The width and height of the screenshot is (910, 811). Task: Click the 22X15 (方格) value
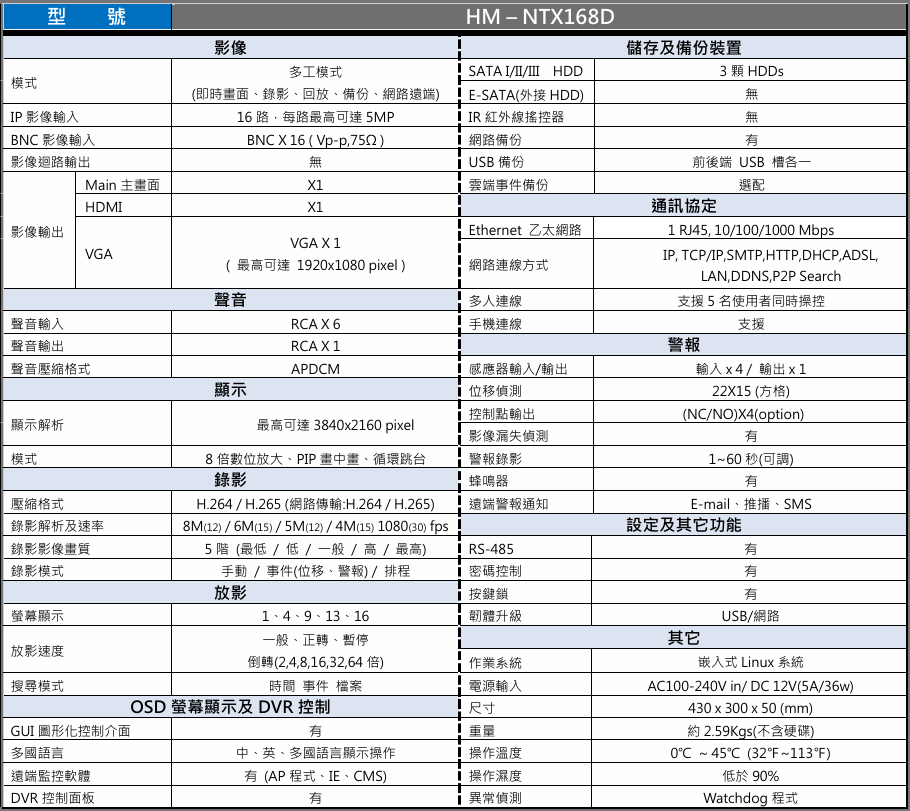click(x=750, y=391)
